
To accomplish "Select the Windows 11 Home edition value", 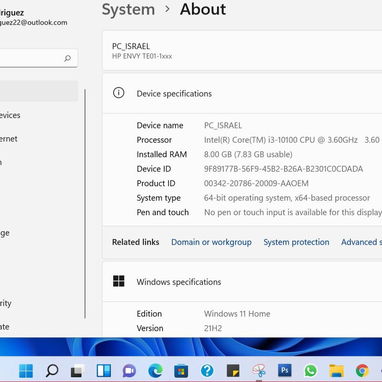I will pyautogui.click(x=237, y=313).
